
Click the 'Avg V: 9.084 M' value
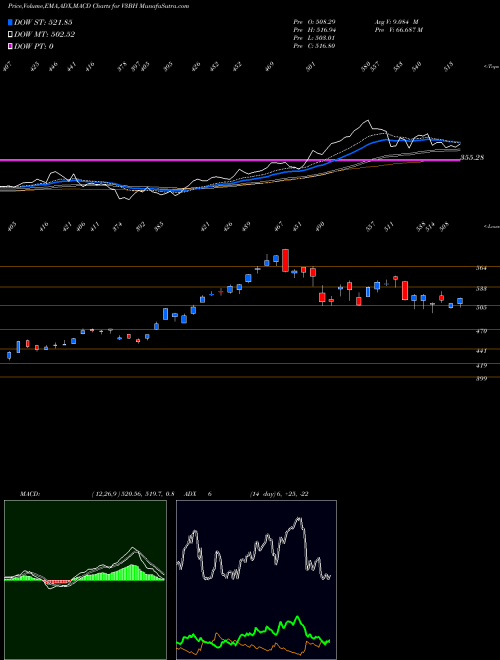[x=396, y=21]
